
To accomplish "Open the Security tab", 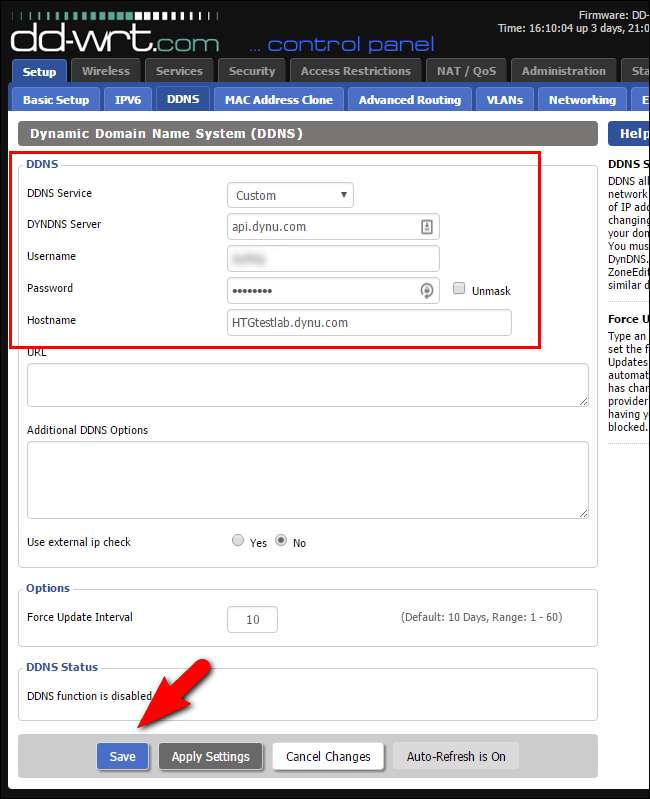I will click(252, 71).
